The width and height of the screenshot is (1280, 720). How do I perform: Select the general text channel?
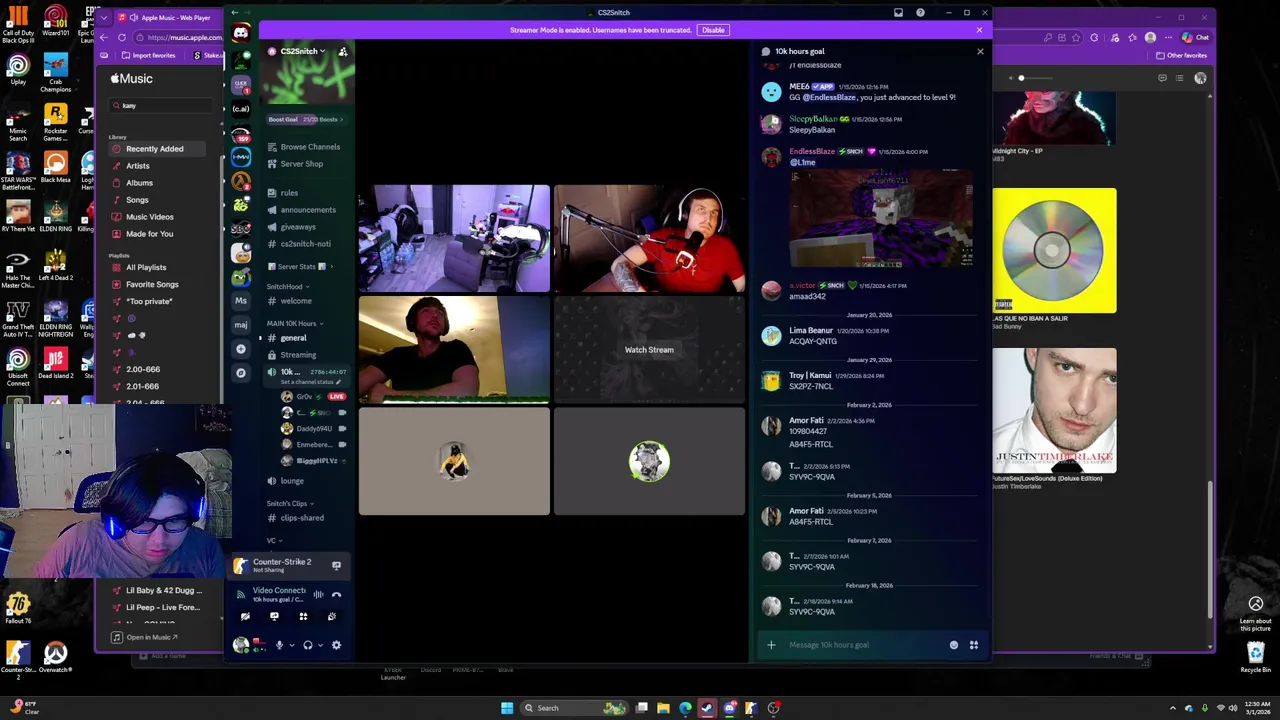[294, 338]
